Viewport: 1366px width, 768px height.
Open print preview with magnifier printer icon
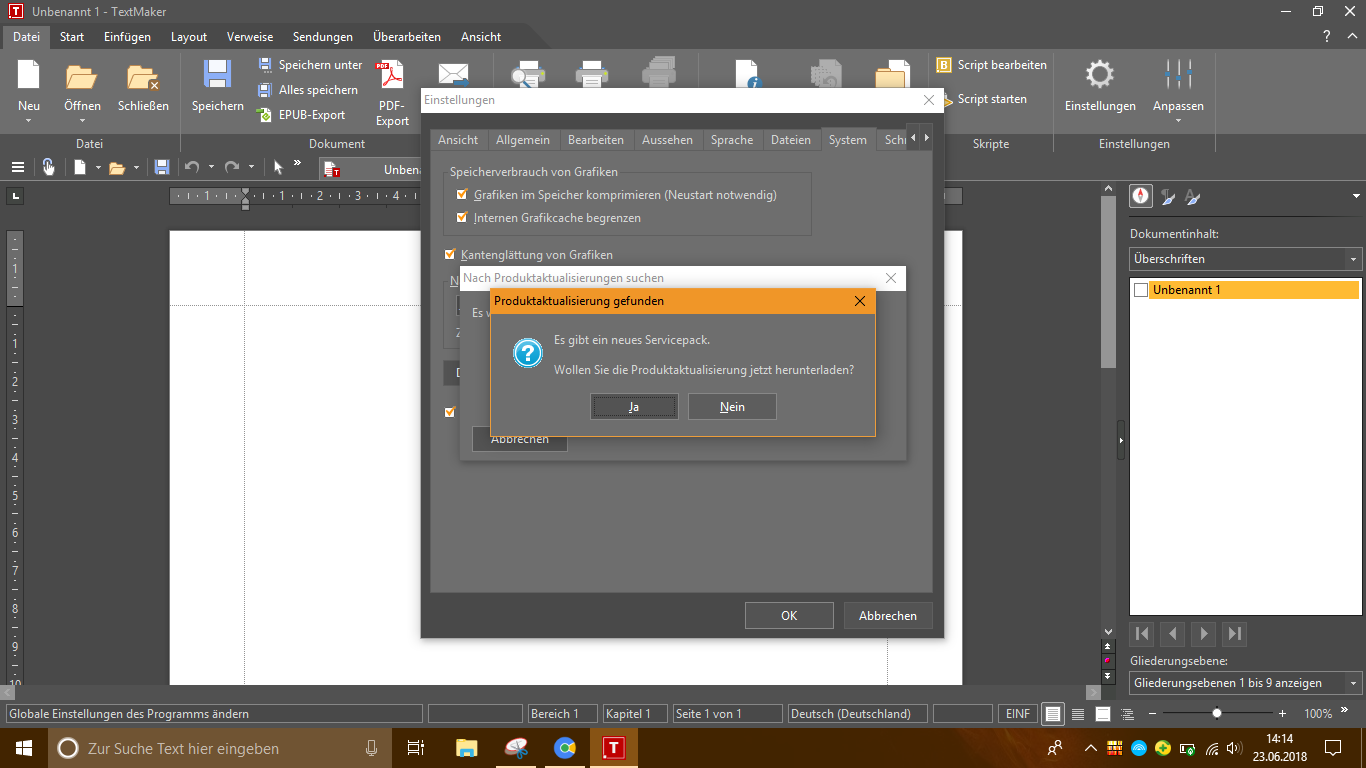[528, 75]
